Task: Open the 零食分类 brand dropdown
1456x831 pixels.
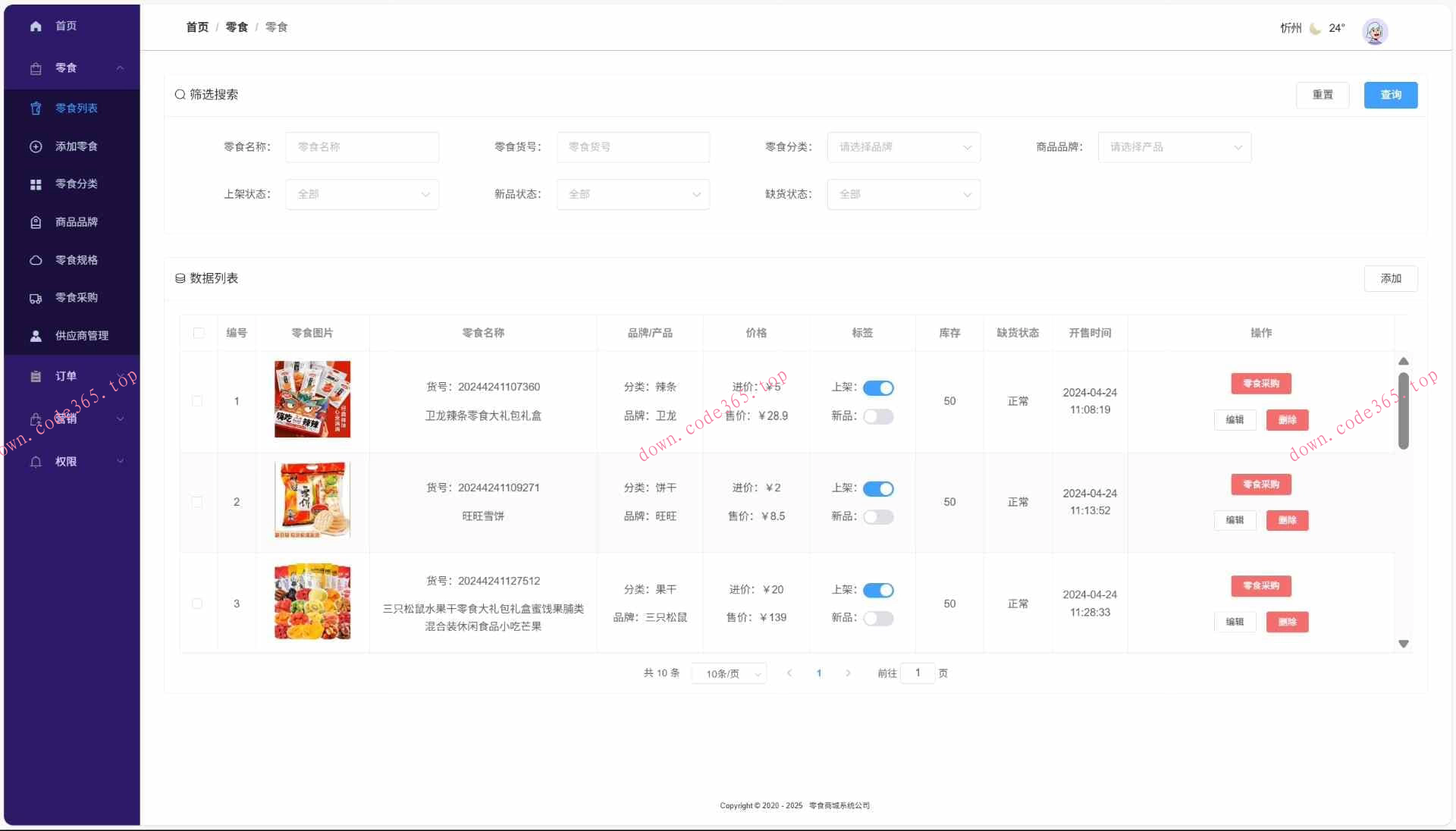Action: pos(903,147)
